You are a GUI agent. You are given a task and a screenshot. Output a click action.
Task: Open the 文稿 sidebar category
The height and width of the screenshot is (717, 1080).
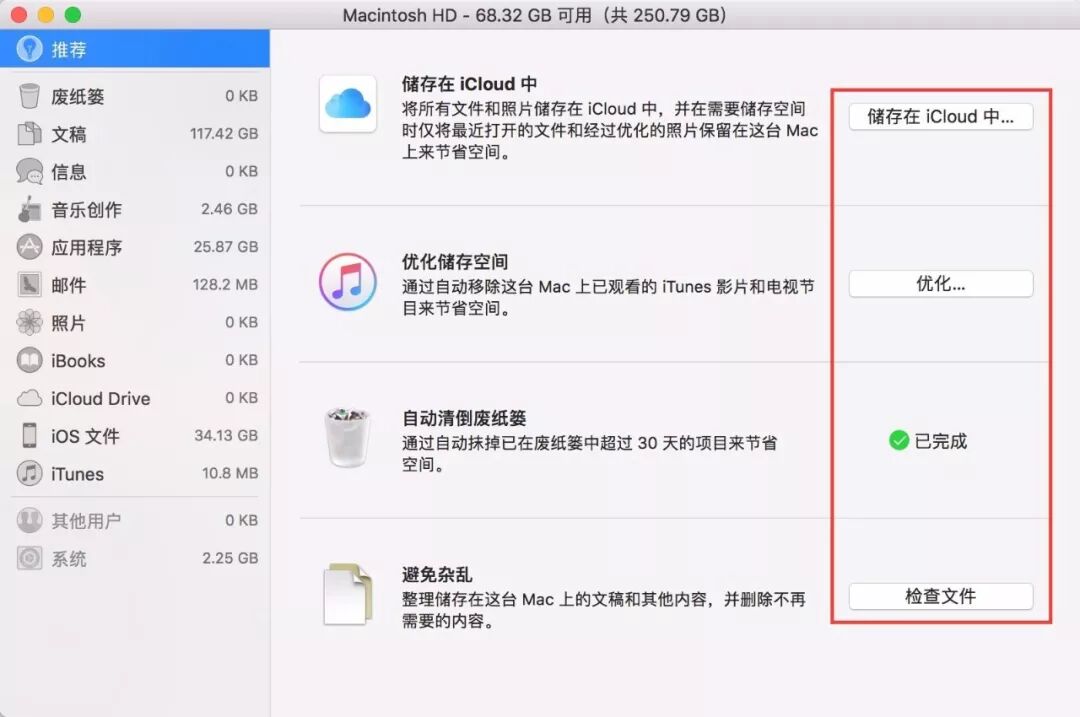coord(135,134)
